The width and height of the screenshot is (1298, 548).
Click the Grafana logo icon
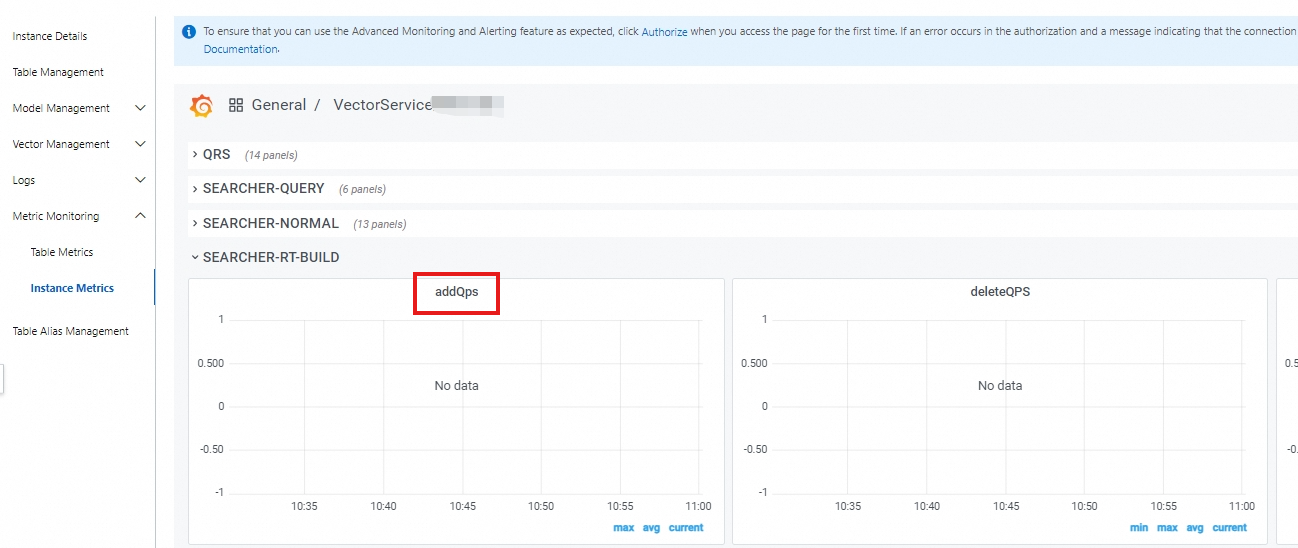[x=201, y=105]
